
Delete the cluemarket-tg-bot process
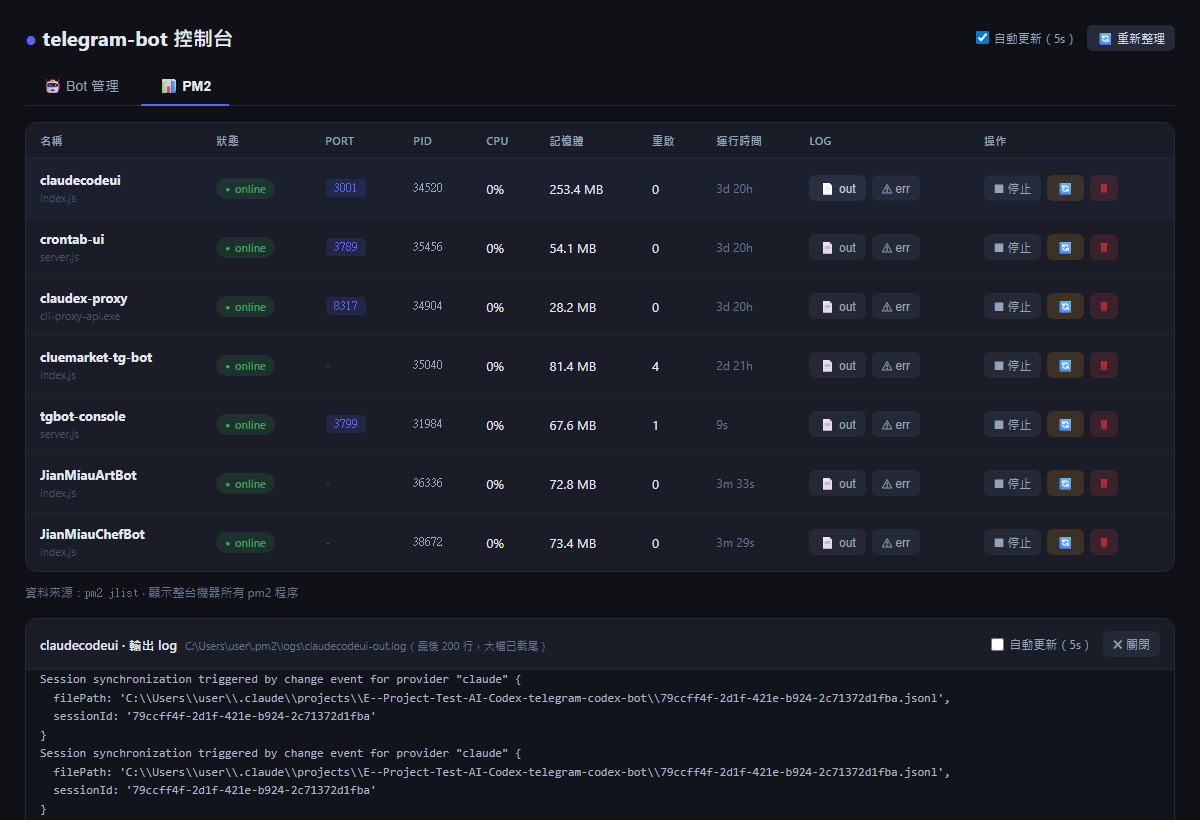(x=1104, y=365)
